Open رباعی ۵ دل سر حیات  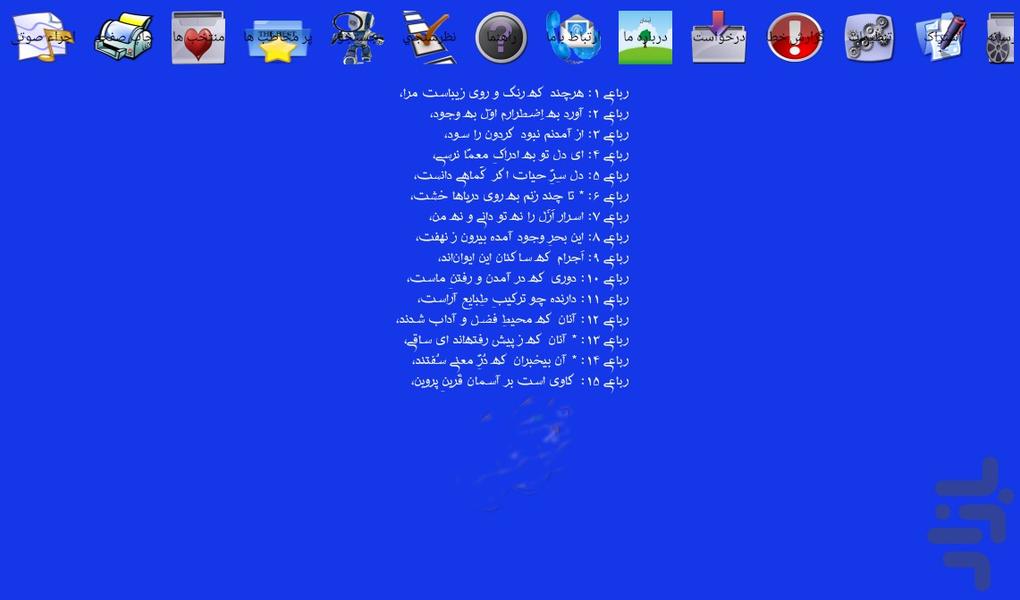tap(522, 176)
